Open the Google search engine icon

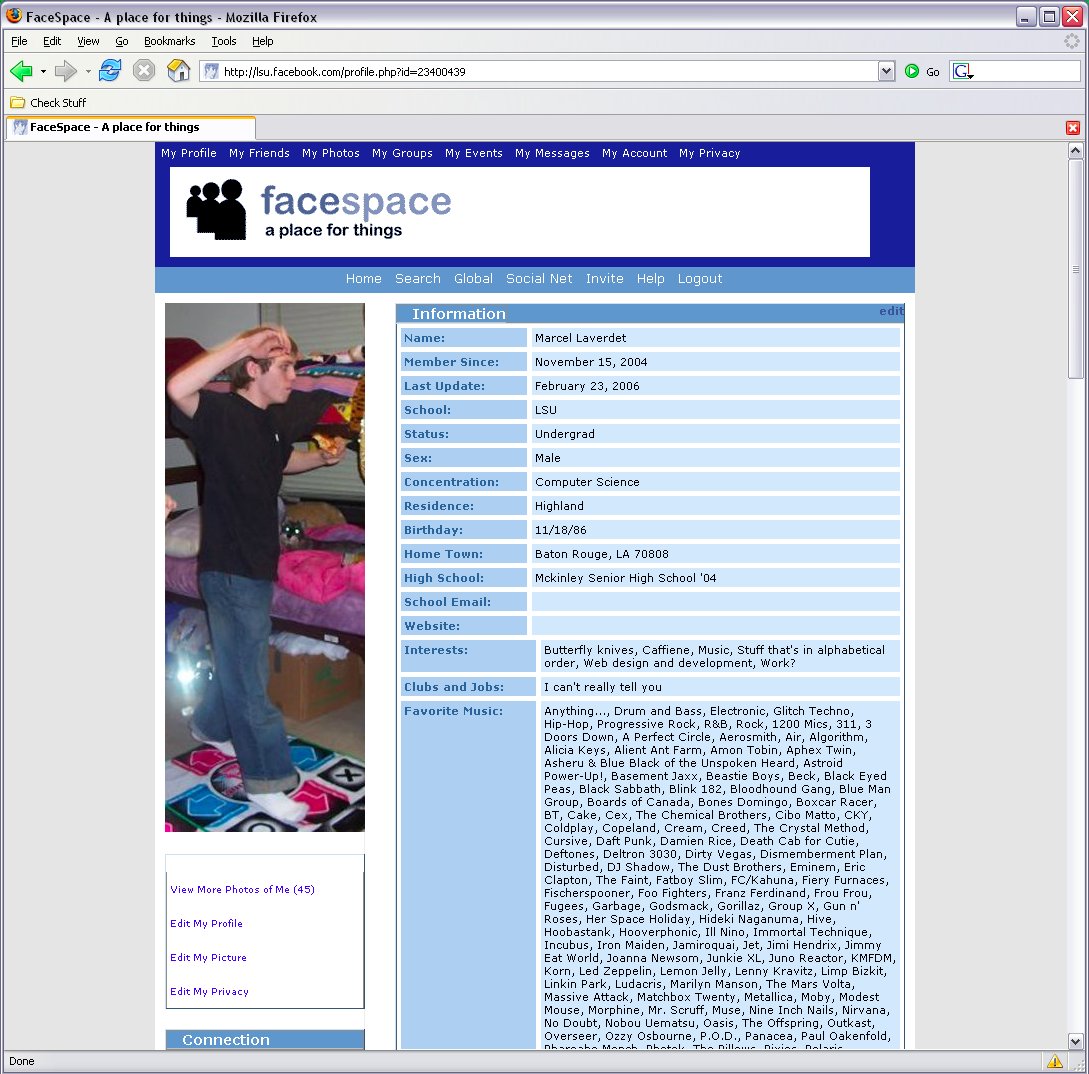962,71
